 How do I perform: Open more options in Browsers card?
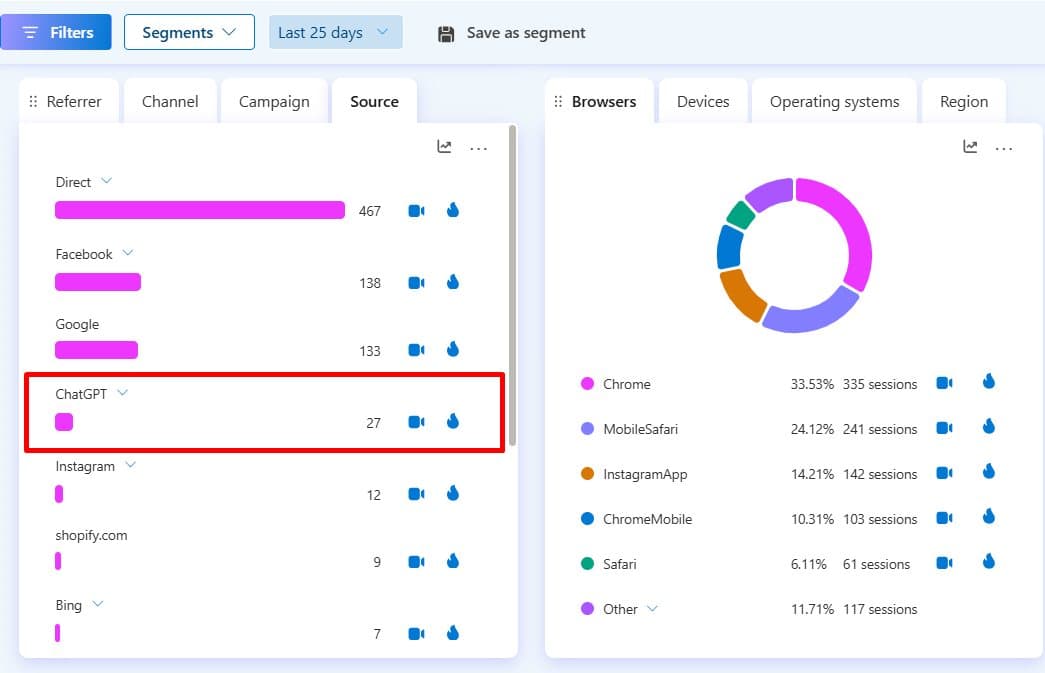click(x=1004, y=149)
